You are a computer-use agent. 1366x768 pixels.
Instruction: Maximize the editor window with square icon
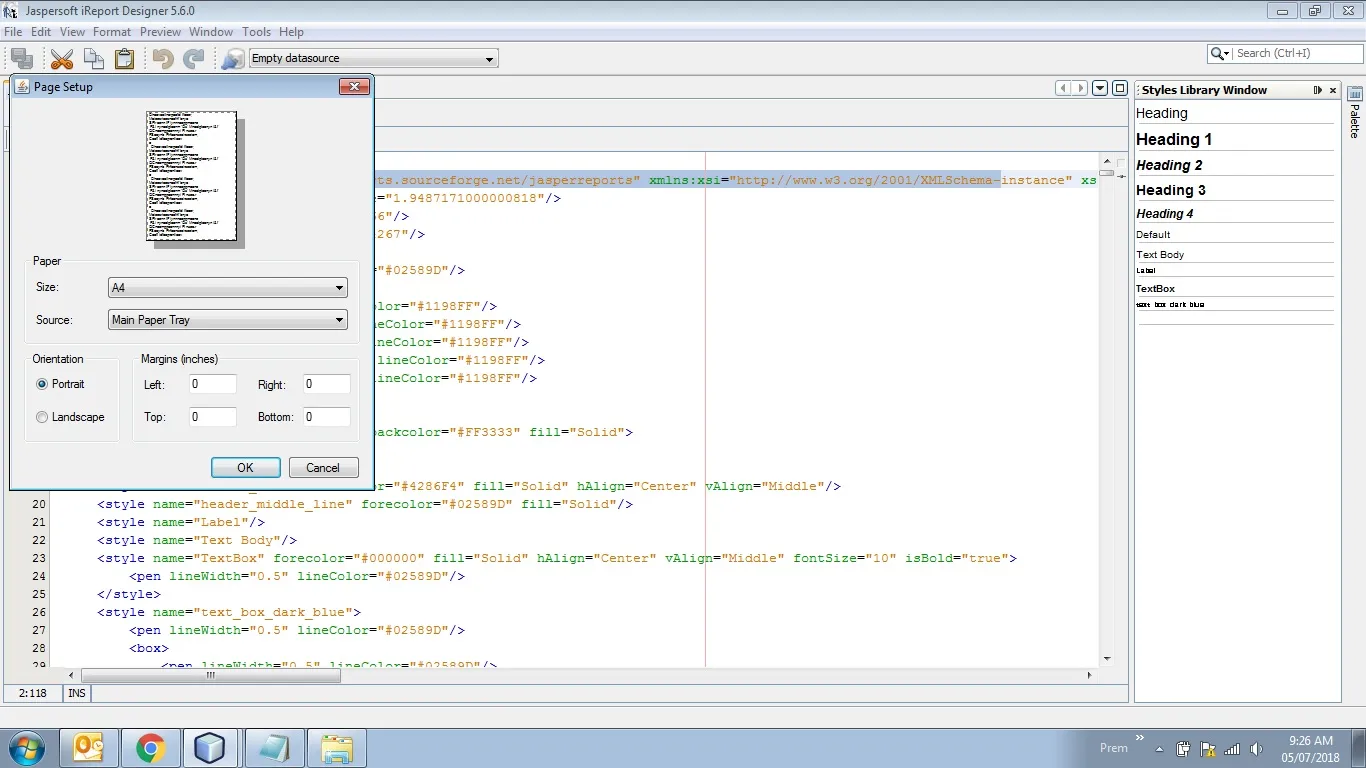pyautogui.click(x=1120, y=88)
